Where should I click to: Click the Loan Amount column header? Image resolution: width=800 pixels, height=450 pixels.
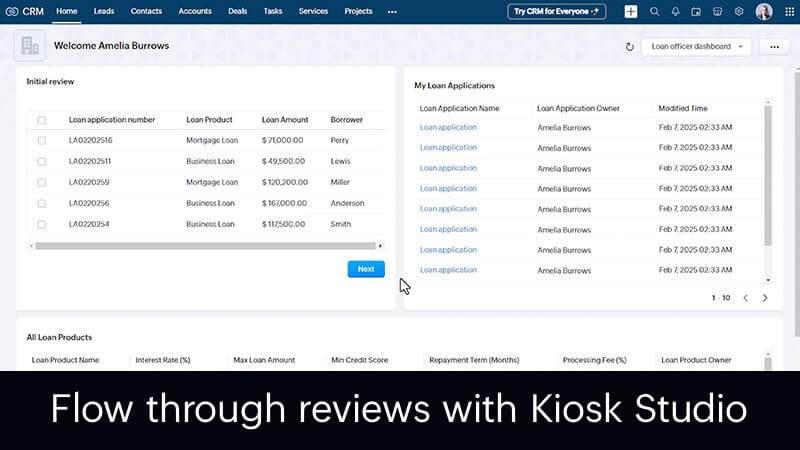click(285, 120)
